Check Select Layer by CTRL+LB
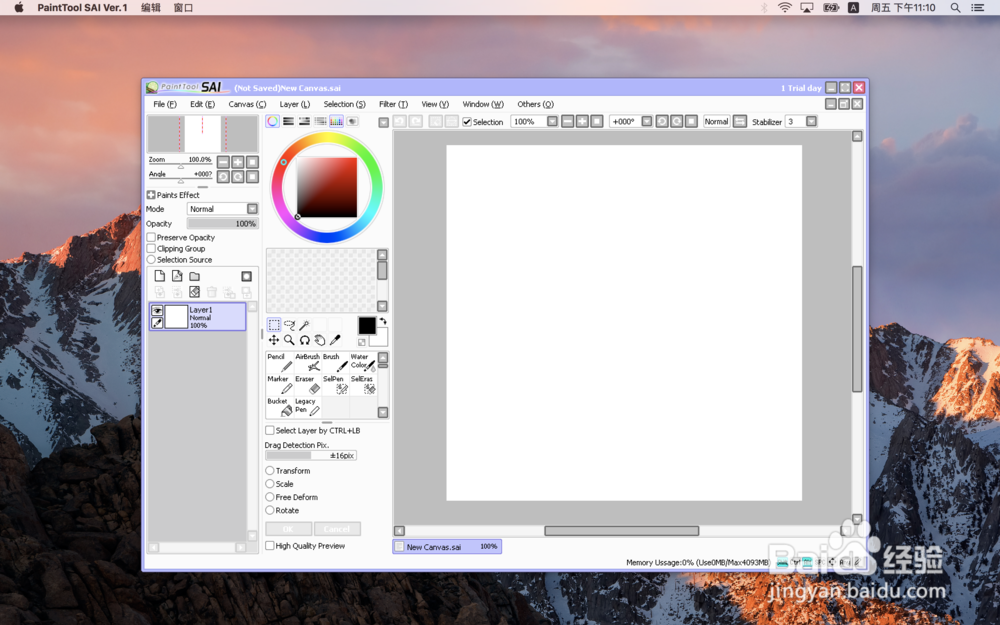1000x625 pixels. tap(270, 430)
